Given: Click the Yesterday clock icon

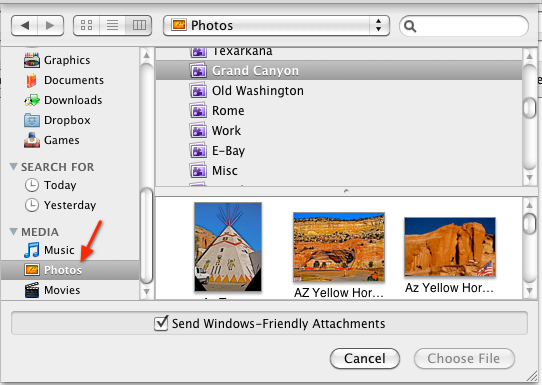Looking at the screenshot, I should click(32, 205).
